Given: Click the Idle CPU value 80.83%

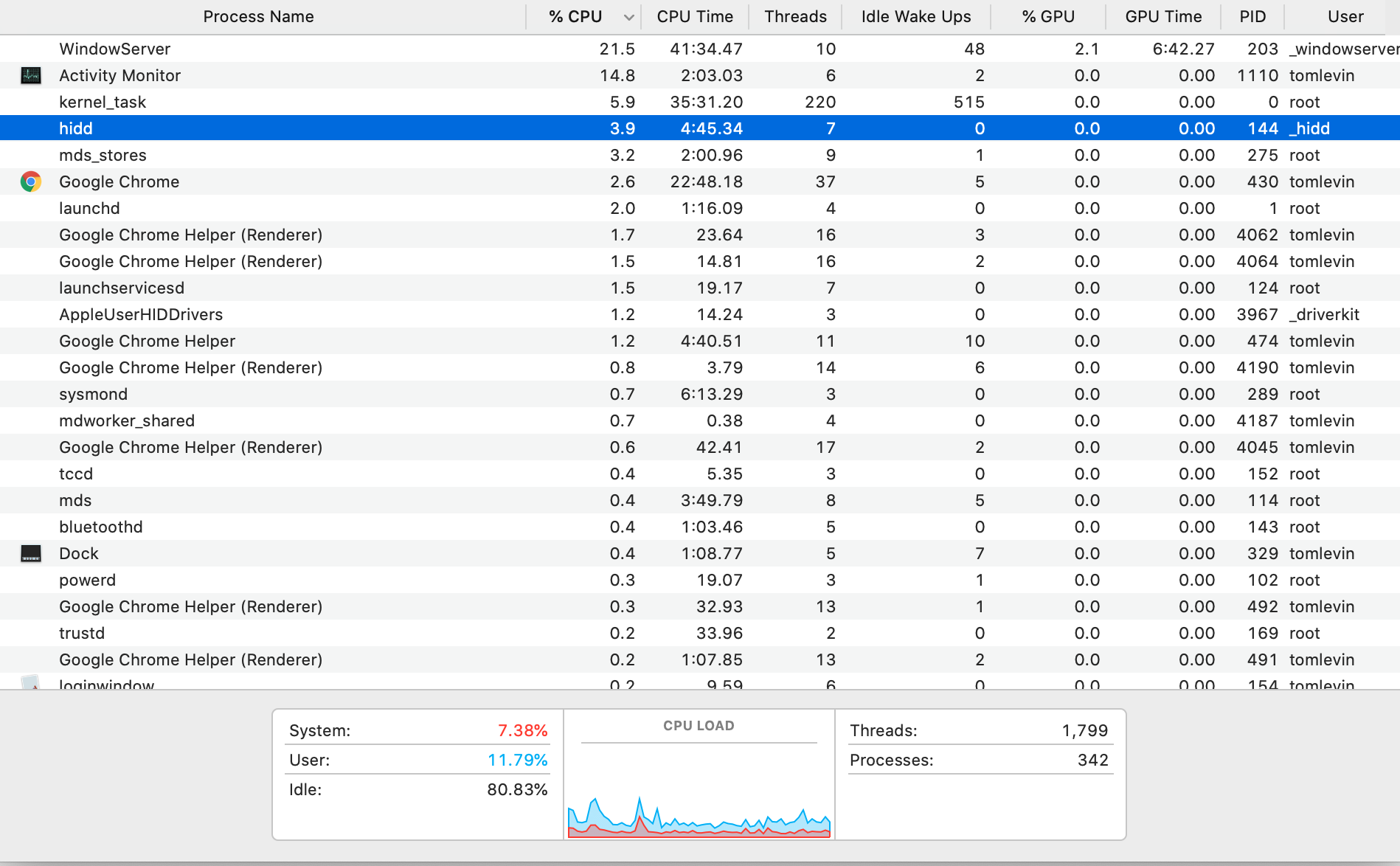Looking at the screenshot, I should coord(517,789).
